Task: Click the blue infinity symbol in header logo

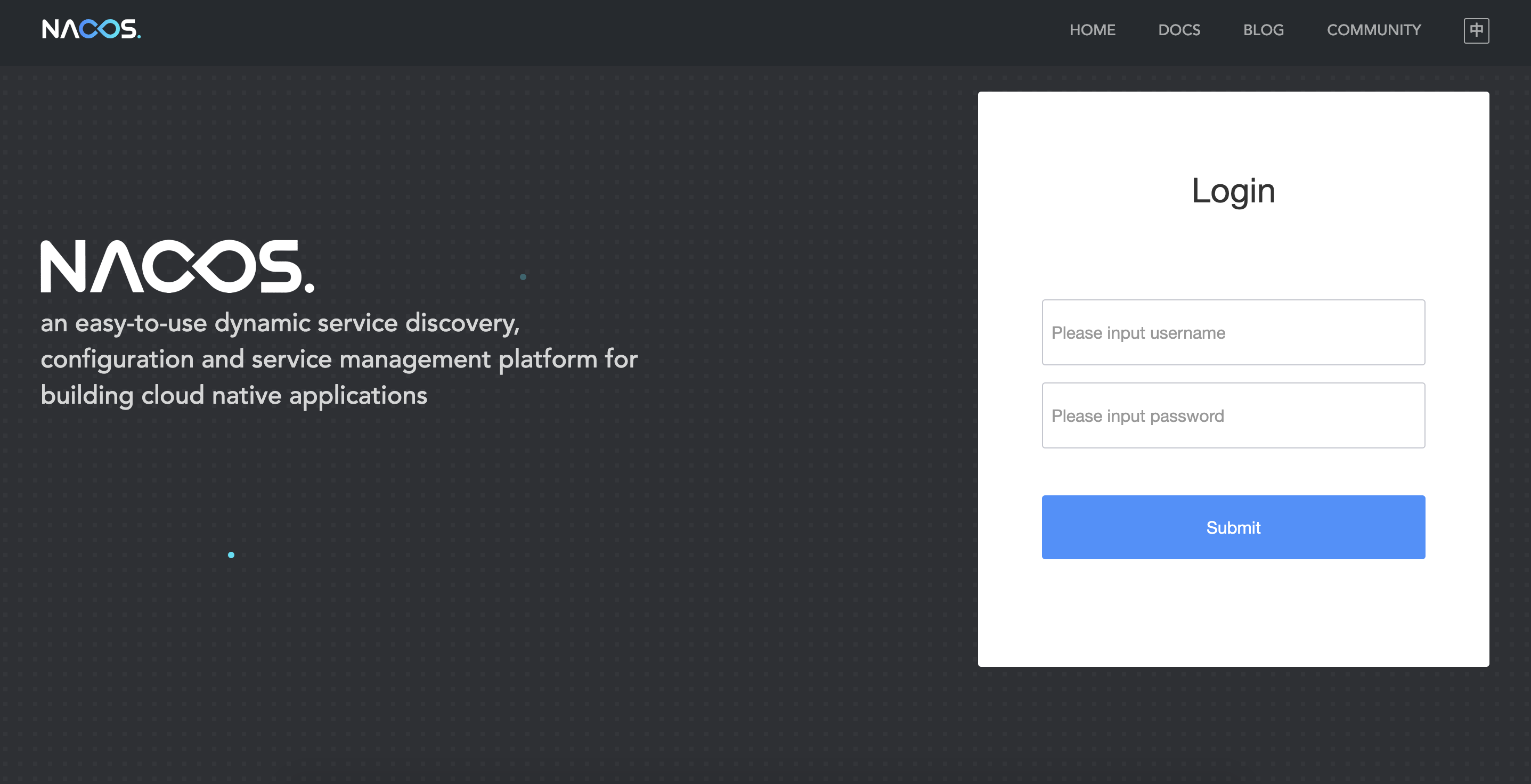Action: click(100, 29)
